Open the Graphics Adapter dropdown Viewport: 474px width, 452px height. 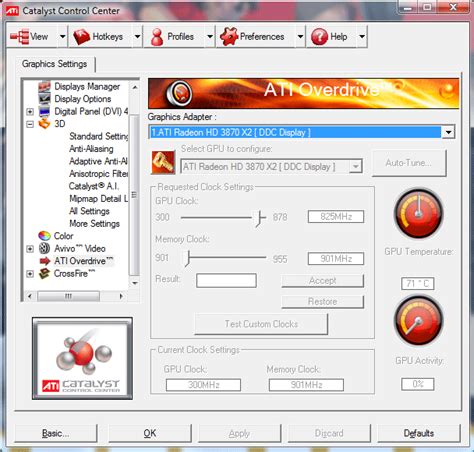tap(448, 132)
